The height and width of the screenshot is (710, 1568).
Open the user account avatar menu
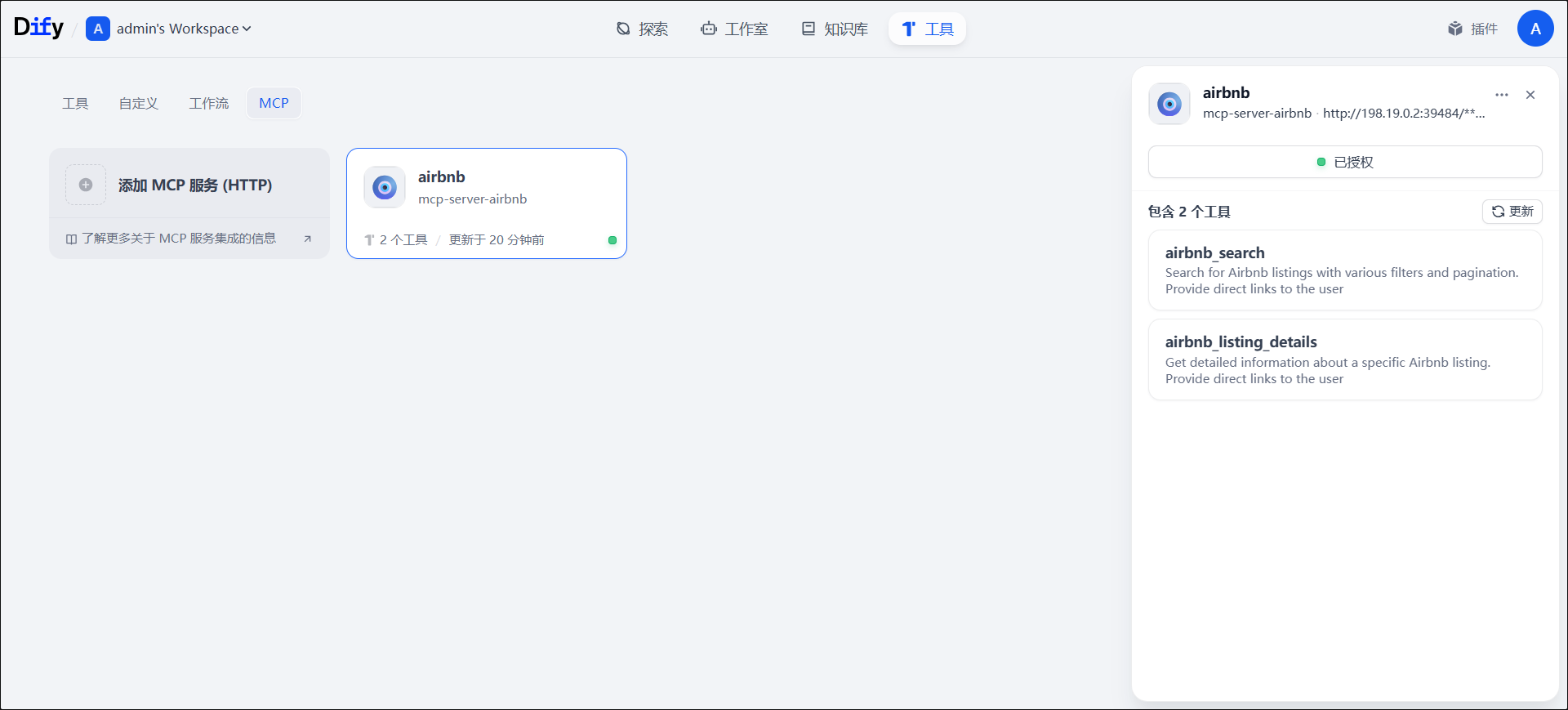click(x=1535, y=29)
